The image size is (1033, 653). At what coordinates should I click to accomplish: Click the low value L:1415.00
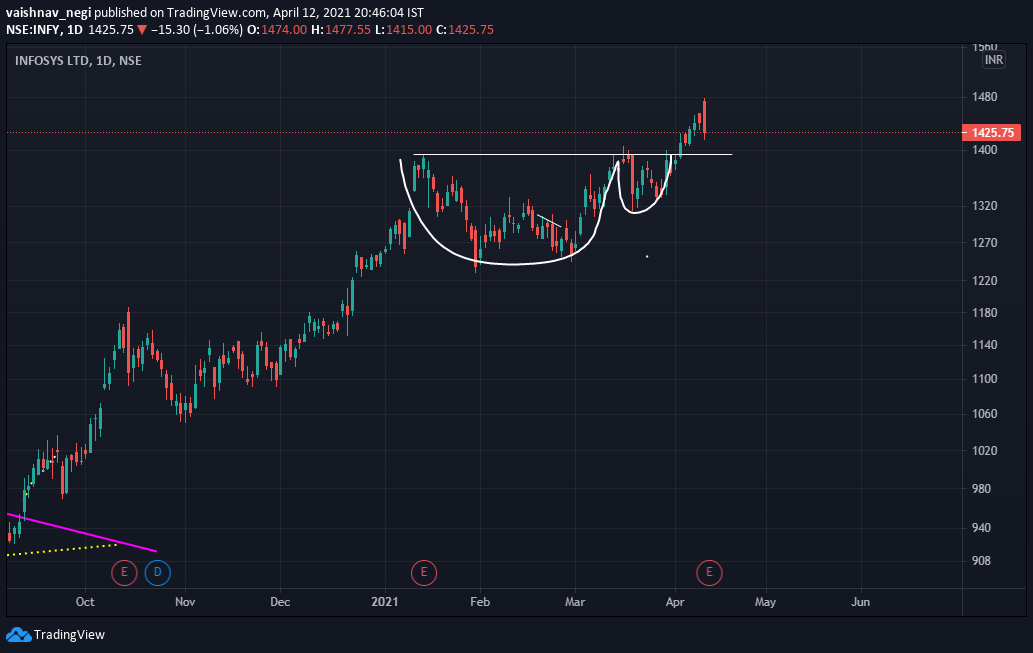pyautogui.click(x=403, y=30)
